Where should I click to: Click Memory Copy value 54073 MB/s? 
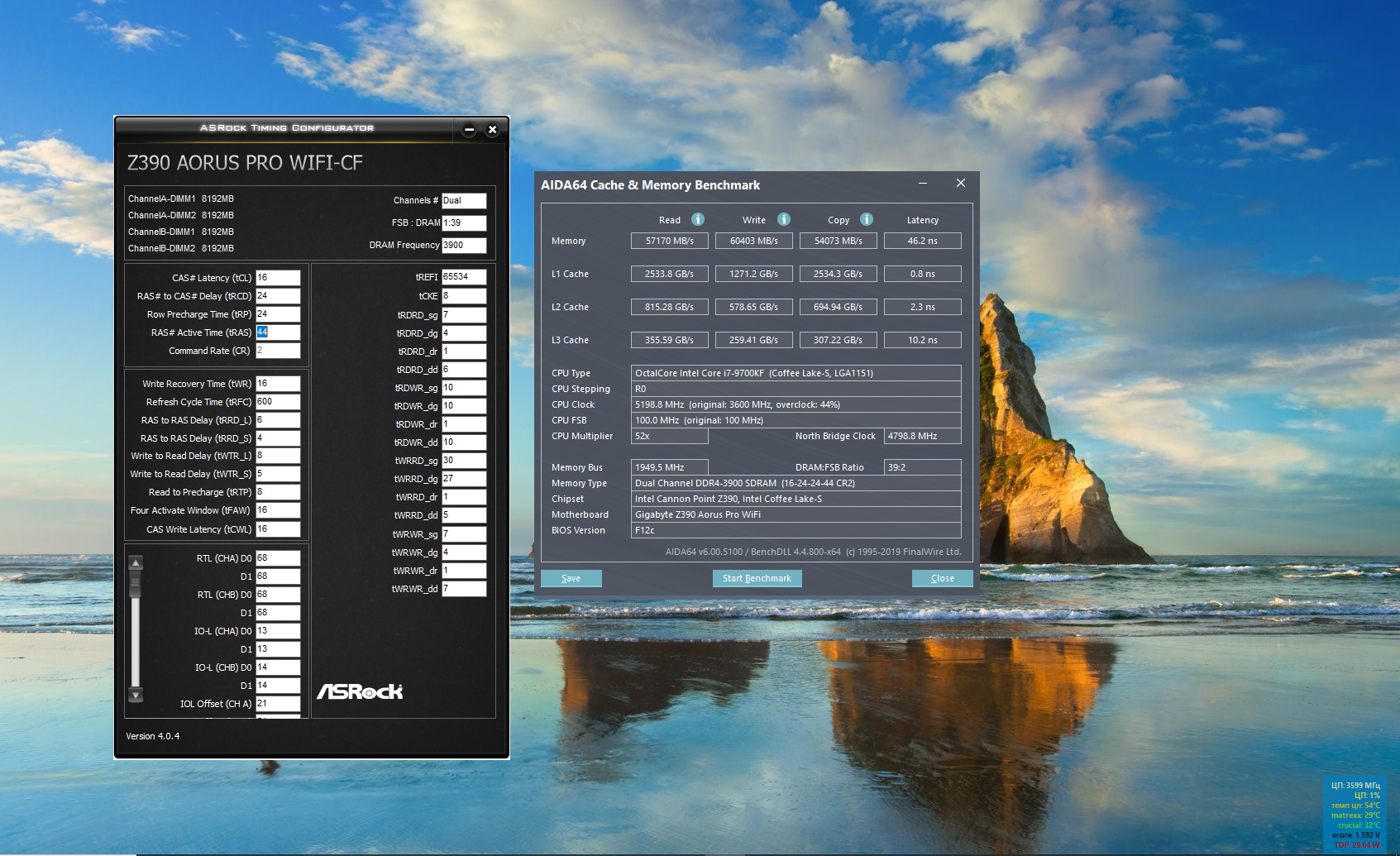coord(839,241)
